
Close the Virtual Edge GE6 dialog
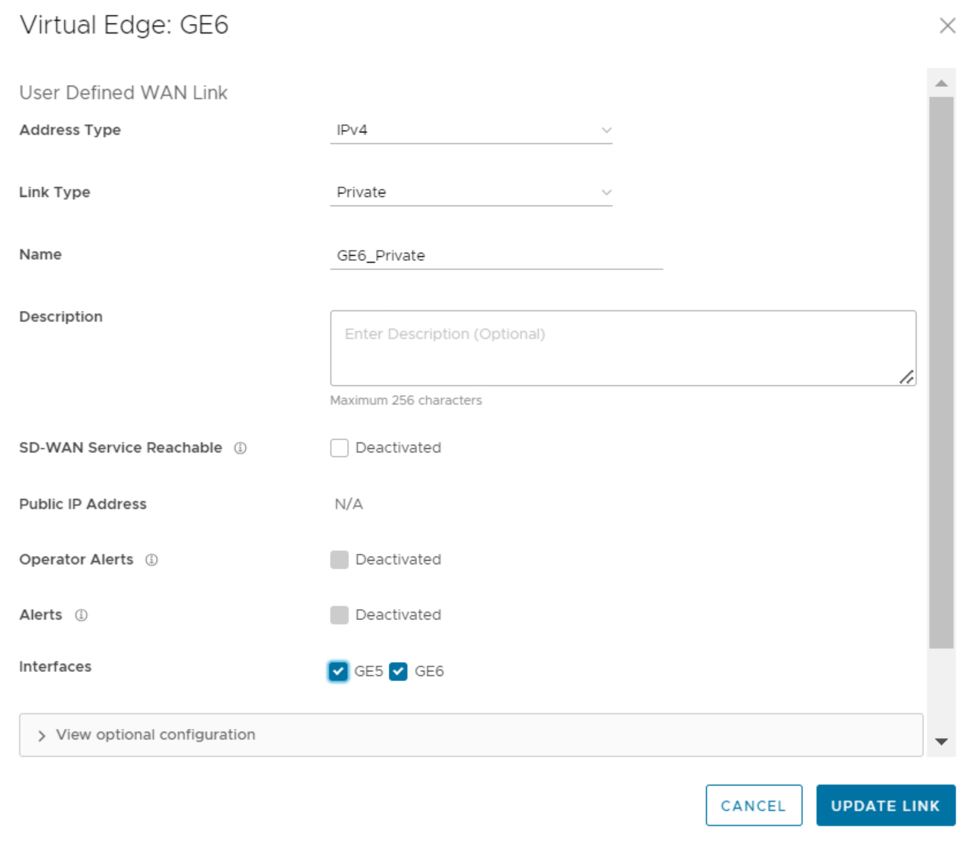coord(947,26)
